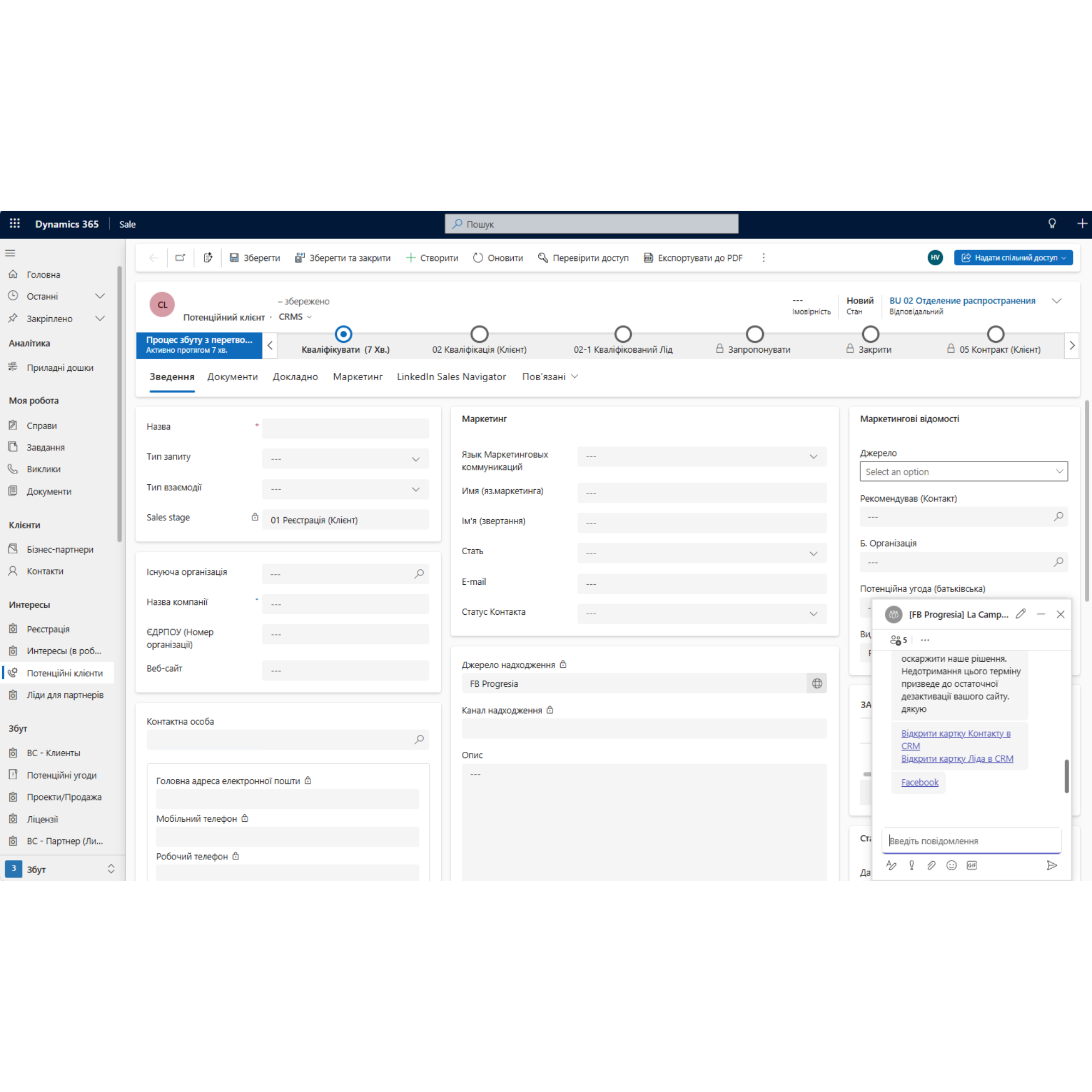The height and width of the screenshot is (1092, 1092).
Task: Select the Кваліфікувати stage circle
Action: [x=343, y=334]
